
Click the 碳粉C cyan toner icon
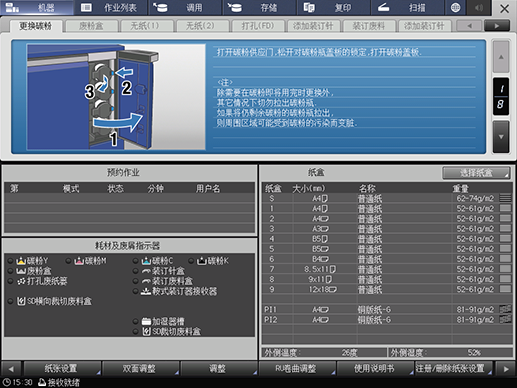(x=146, y=261)
